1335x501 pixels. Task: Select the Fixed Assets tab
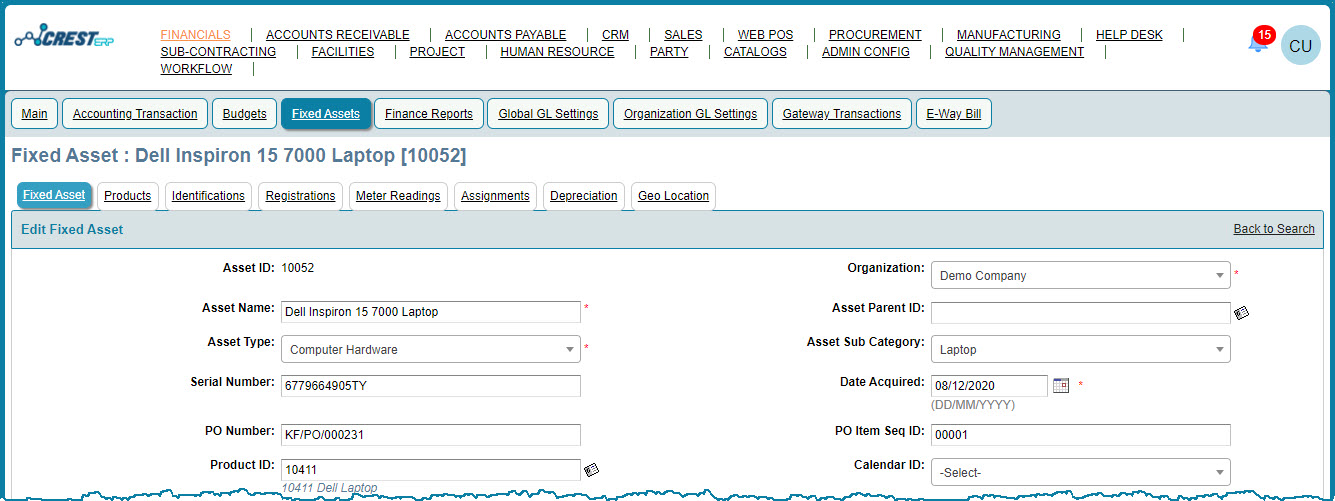[326, 114]
